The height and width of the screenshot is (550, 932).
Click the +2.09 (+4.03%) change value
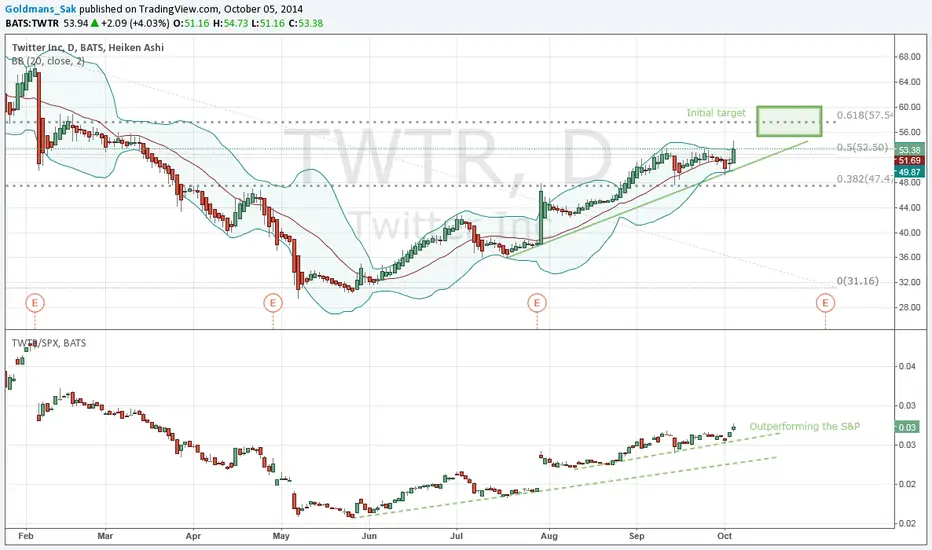[x=136, y=23]
